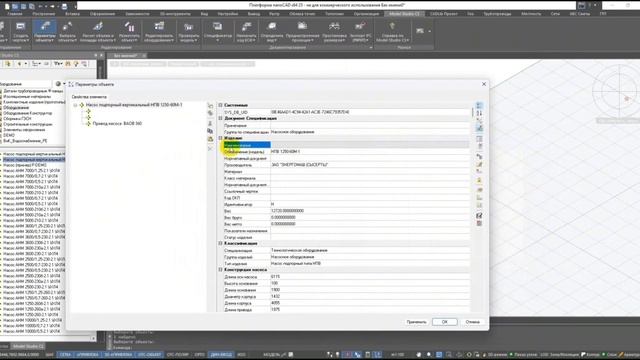Click the Print icon in quick access toolbar

64,6
